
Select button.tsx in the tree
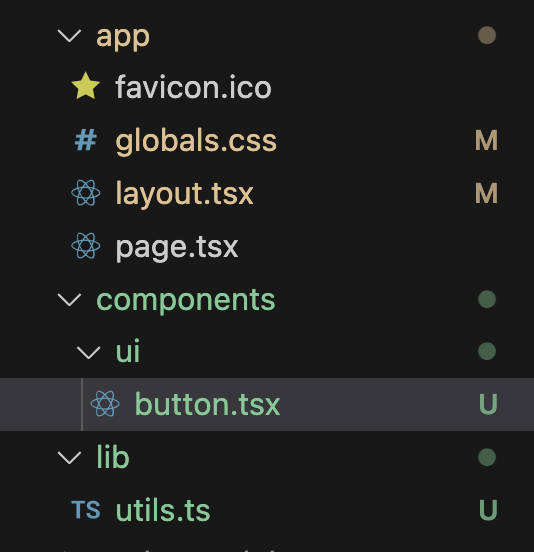pos(267,404)
